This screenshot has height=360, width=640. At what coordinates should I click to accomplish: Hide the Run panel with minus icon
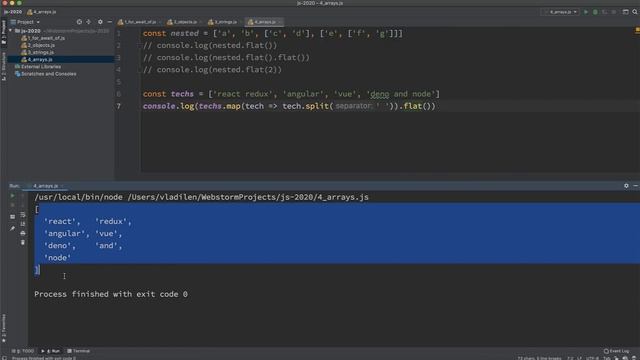pyautogui.click(x=636, y=186)
